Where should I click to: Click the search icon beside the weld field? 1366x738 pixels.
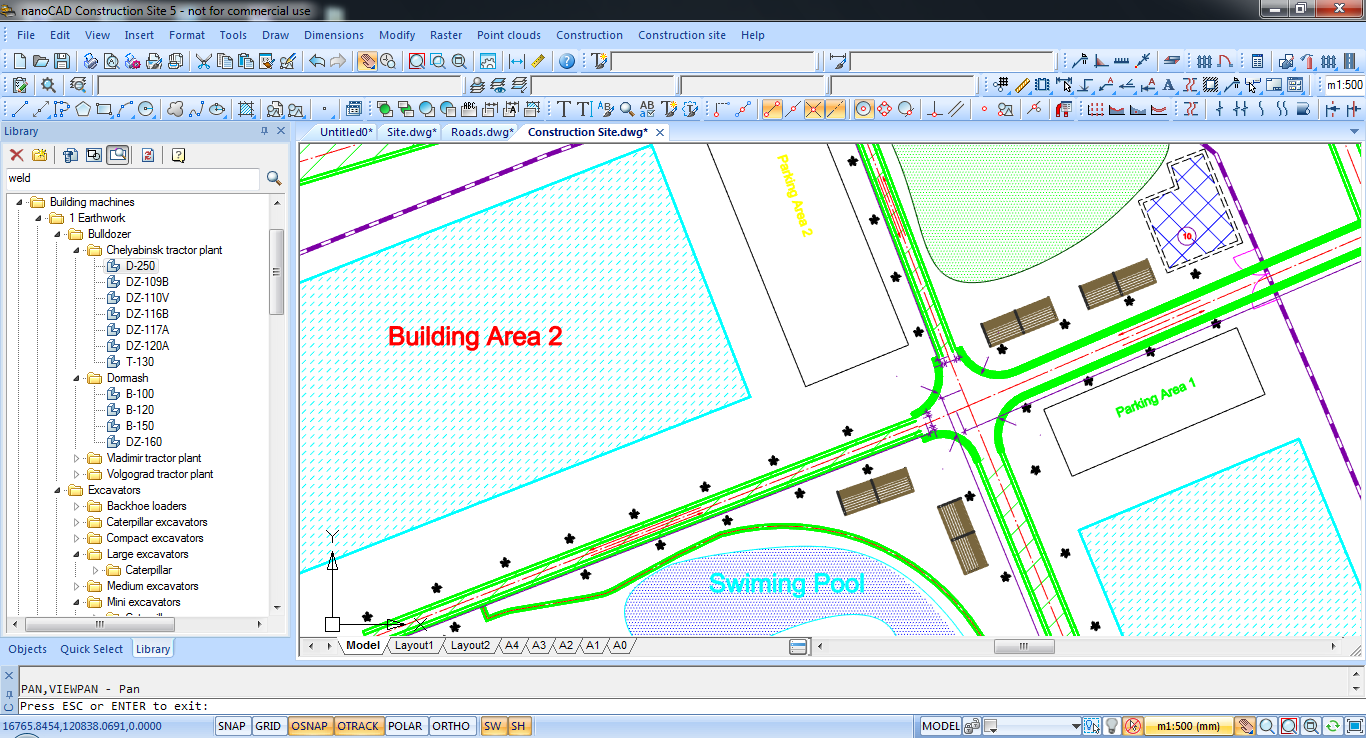pyautogui.click(x=274, y=179)
